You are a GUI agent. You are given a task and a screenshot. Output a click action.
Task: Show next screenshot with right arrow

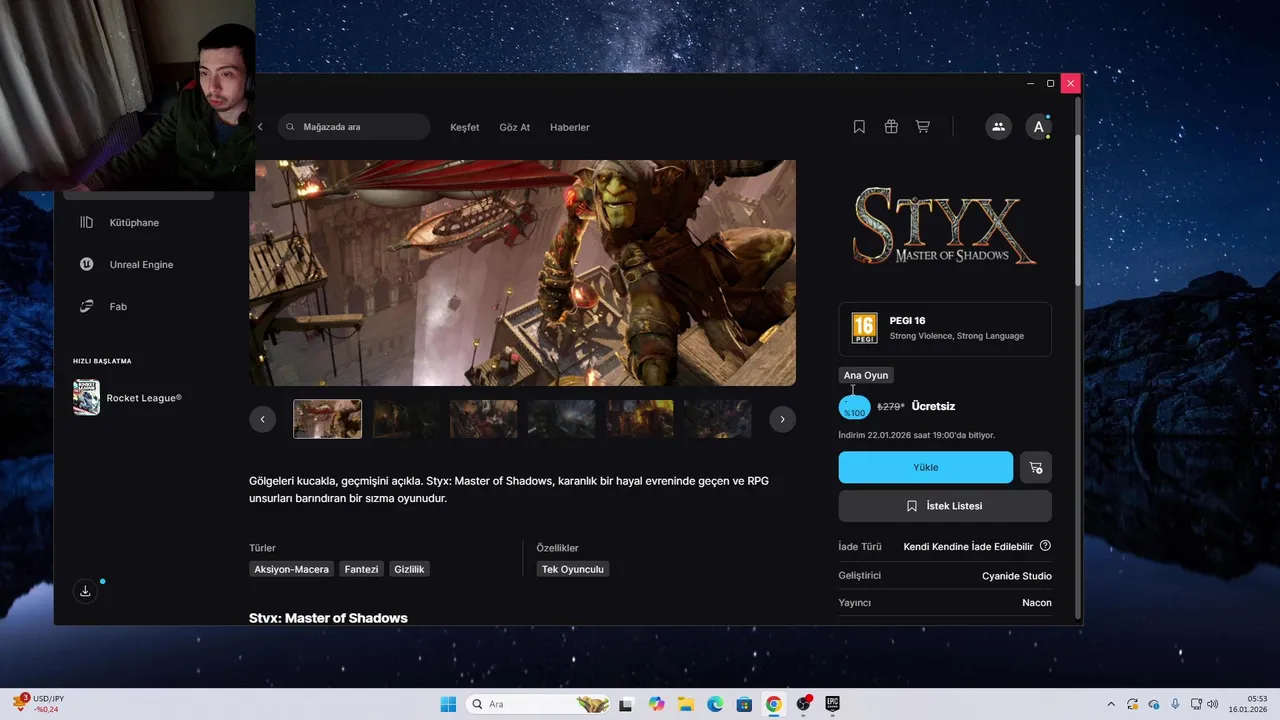click(782, 419)
